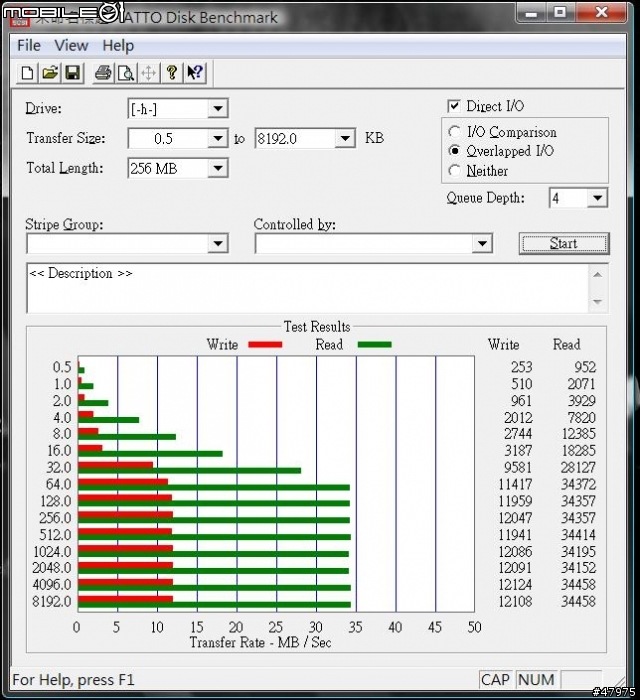Click the Start button
The width and height of the screenshot is (640, 700).
coord(564,244)
